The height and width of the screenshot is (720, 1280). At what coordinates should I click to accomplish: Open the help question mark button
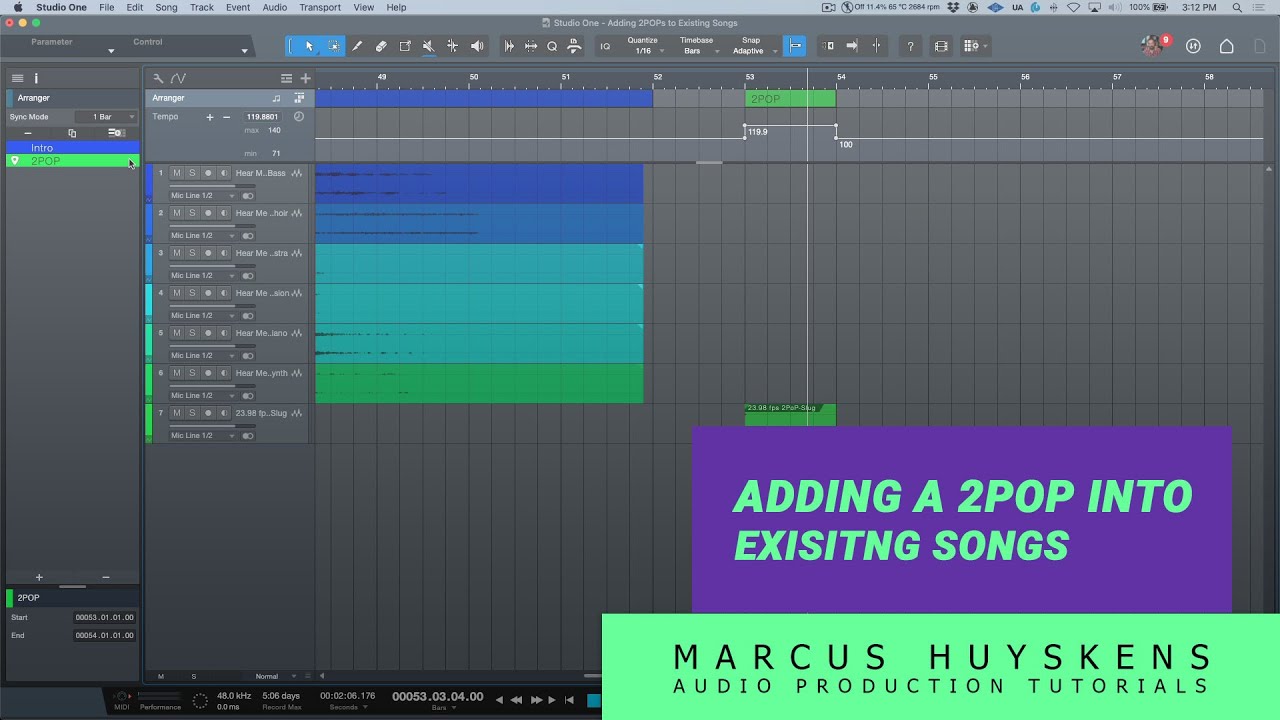pyautogui.click(x=910, y=46)
